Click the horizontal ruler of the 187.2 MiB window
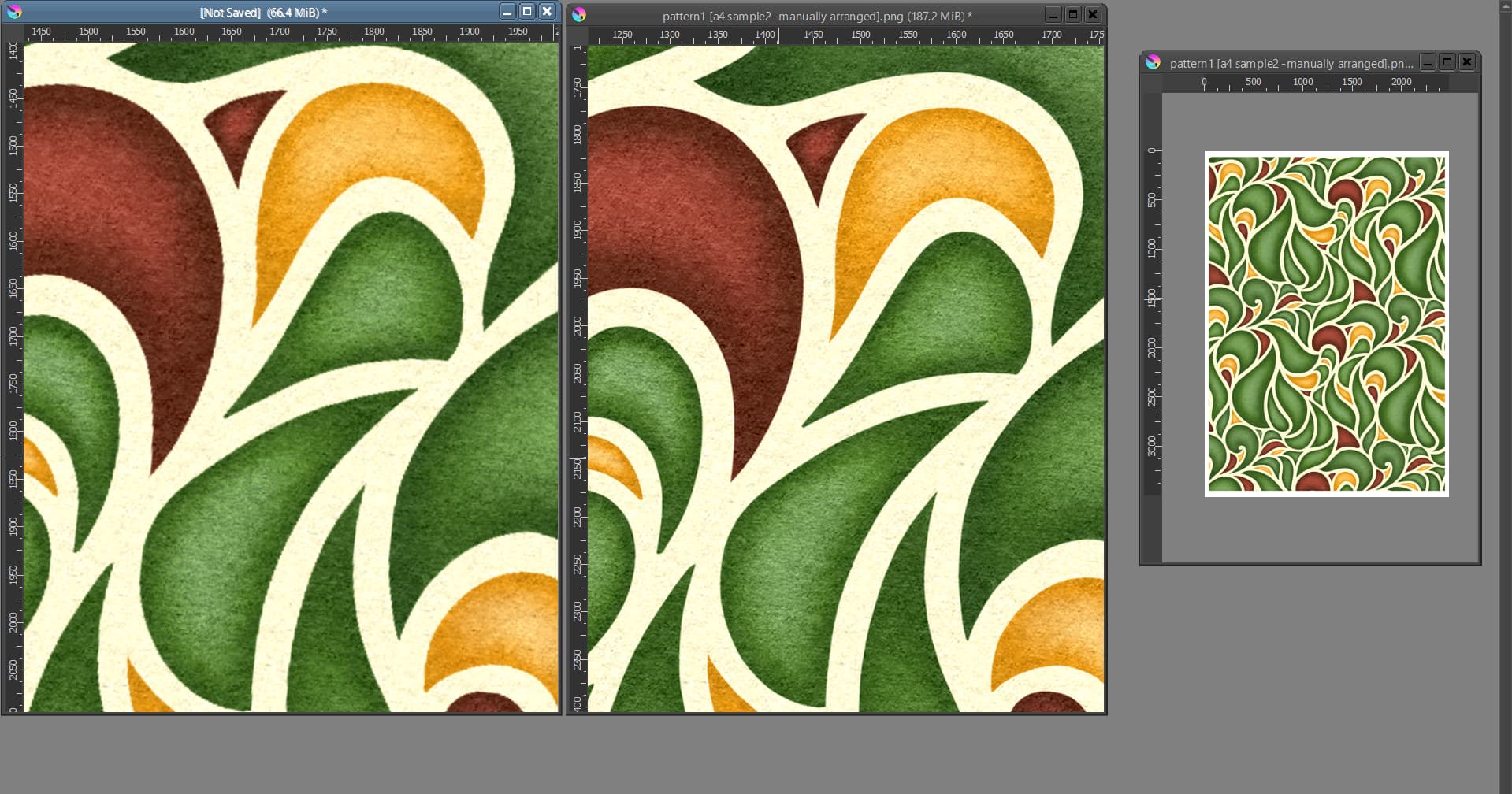1512x794 pixels. pos(846,36)
